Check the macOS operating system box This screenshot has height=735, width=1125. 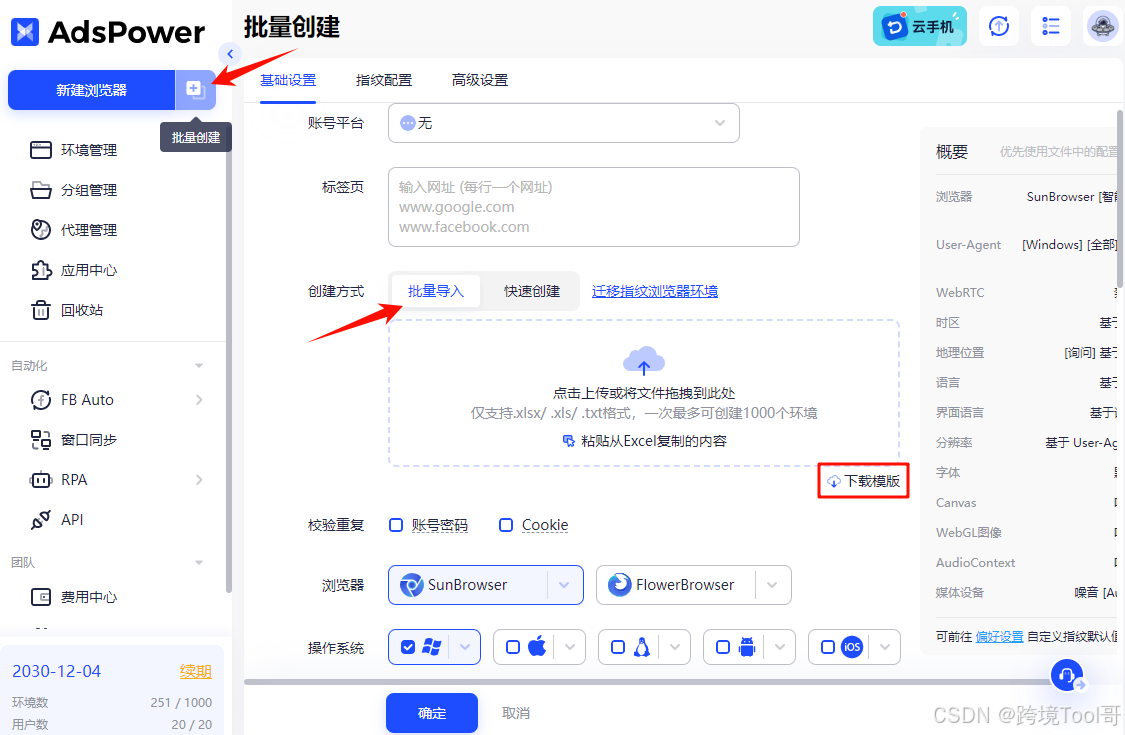click(x=513, y=647)
